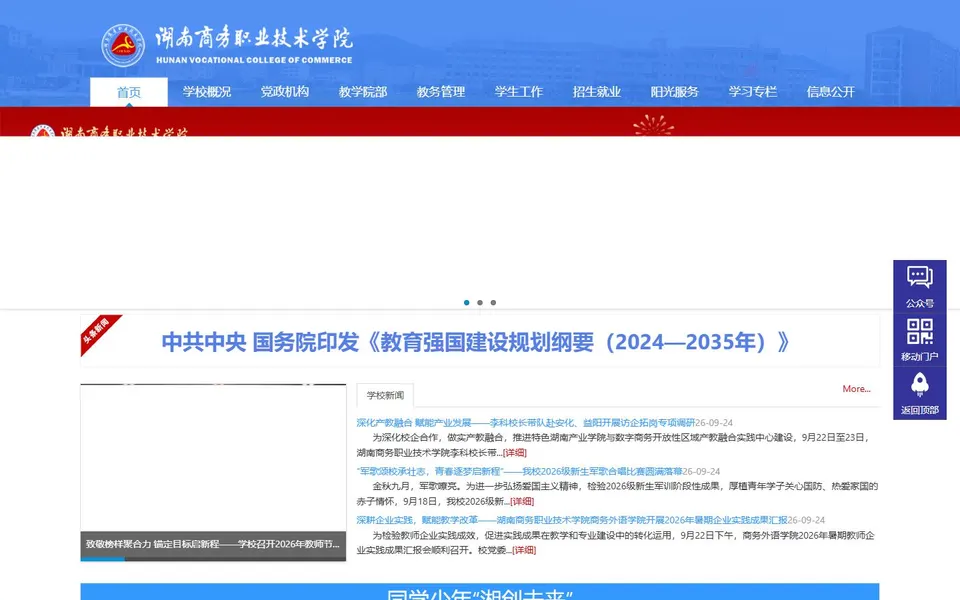Click the college emblem logo
Screen dimensions: 960x600
(123, 45)
